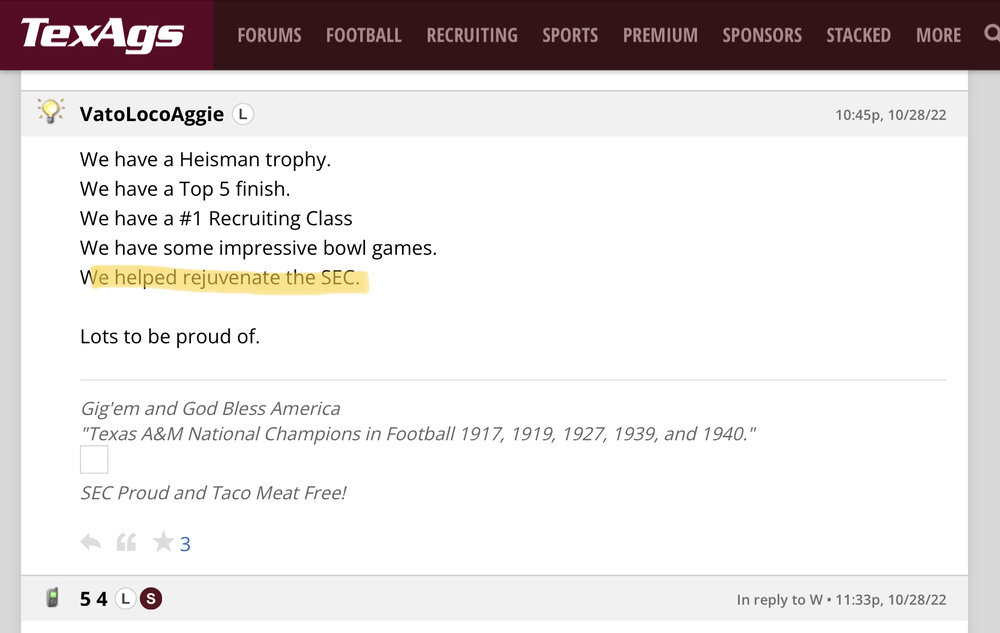Open the Sponsors page
The height and width of the screenshot is (633, 1000).
coord(762,35)
